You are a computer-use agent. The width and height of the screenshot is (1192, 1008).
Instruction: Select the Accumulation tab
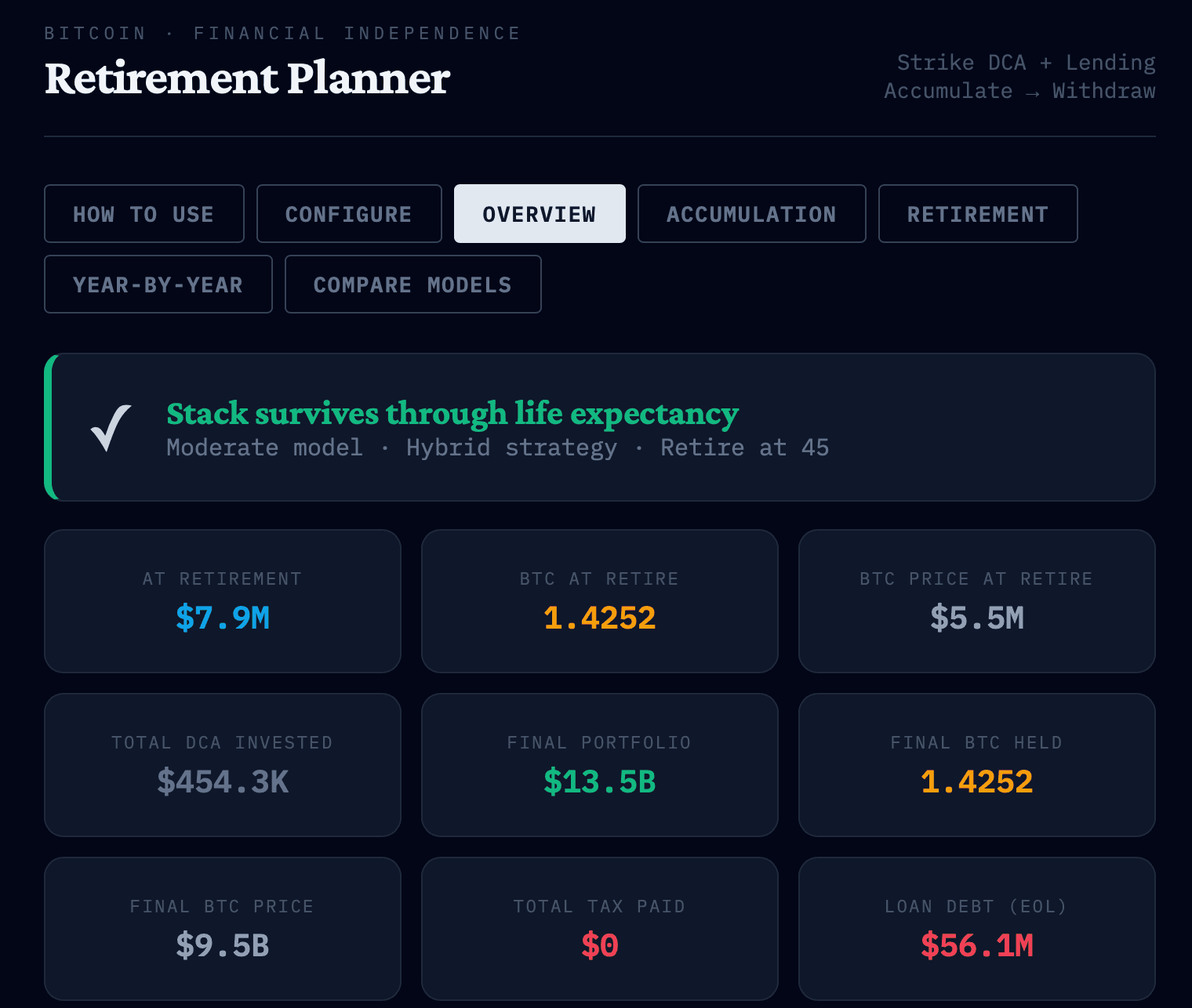click(x=750, y=213)
